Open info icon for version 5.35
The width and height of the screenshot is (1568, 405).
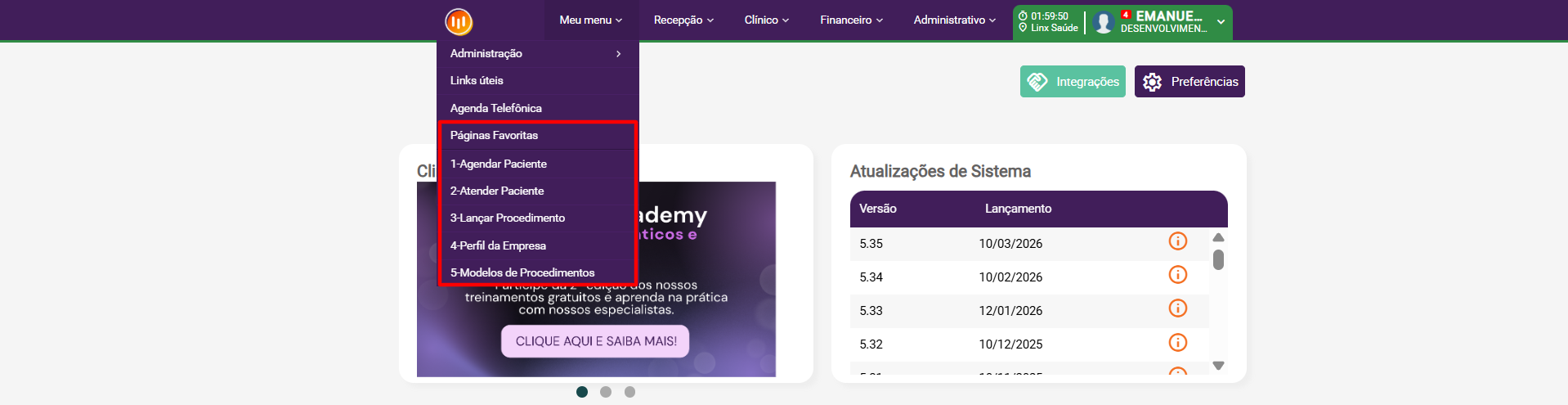[x=1177, y=241]
